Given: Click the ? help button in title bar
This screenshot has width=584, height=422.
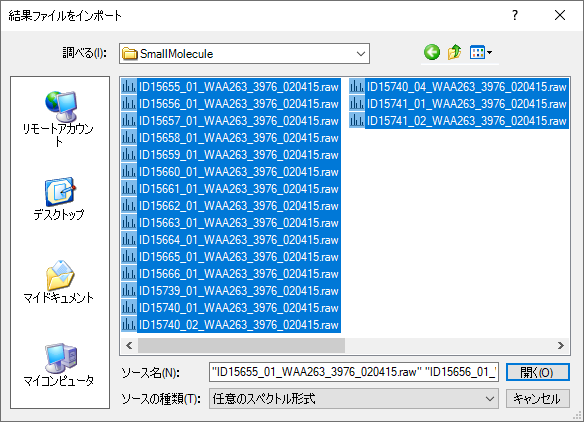Looking at the screenshot, I should (515, 15).
